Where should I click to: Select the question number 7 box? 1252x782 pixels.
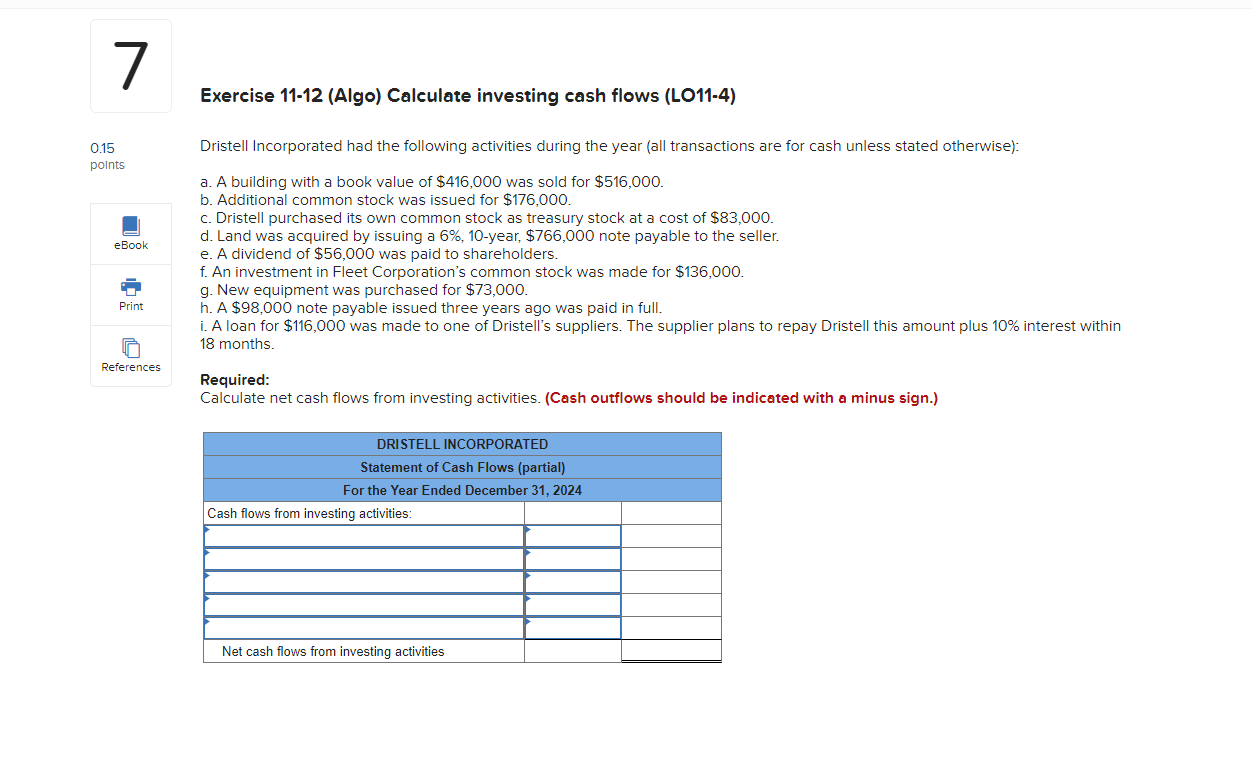point(130,65)
